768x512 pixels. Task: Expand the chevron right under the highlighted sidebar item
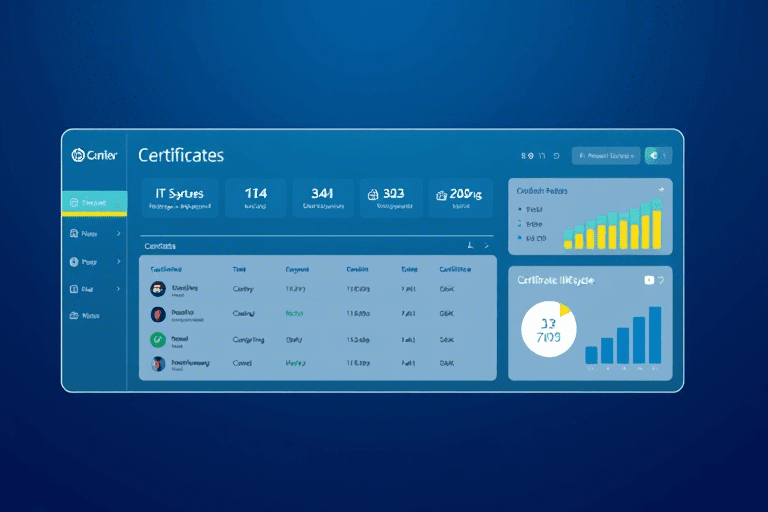point(119,234)
